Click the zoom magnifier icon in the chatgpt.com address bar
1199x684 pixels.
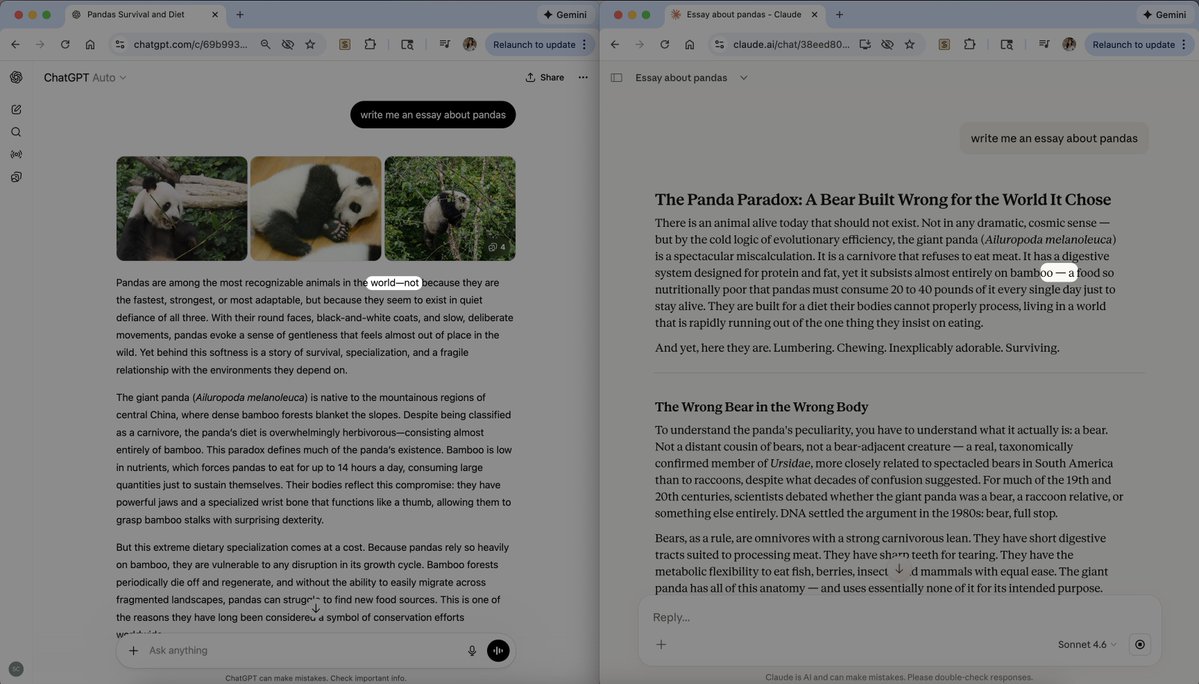[x=265, y=44]
